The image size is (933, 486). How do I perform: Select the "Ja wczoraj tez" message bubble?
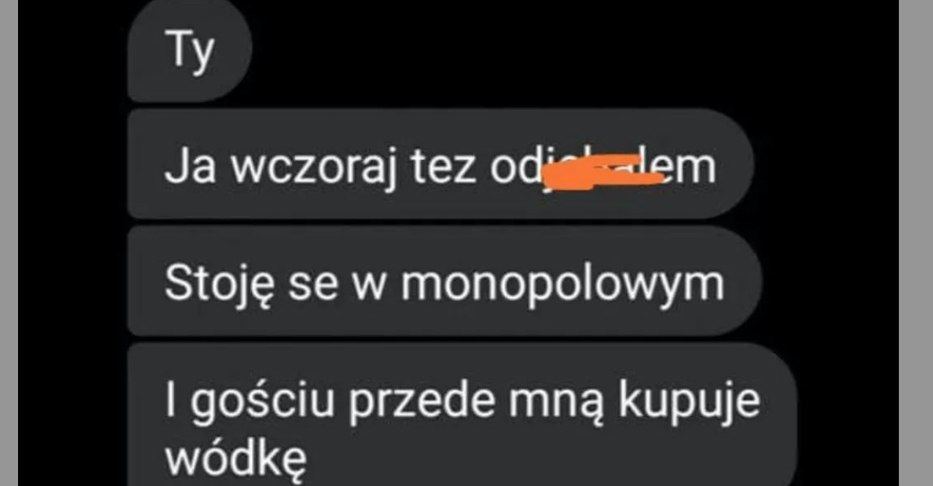coord(441,164)
